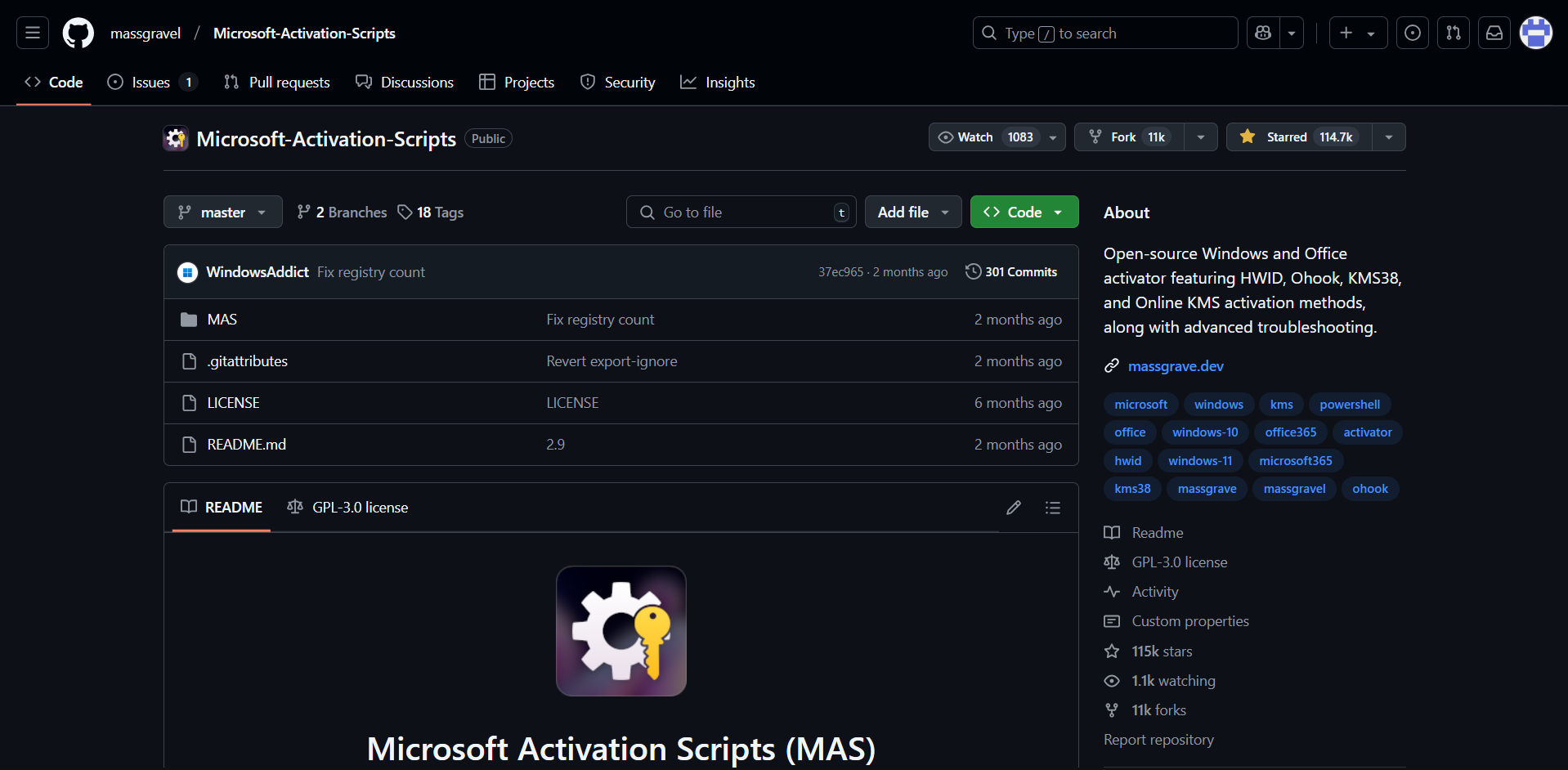Screen dimensions: 1568x770
Task: Toggle Watch for this repository
Action: [x=987, y=137]
